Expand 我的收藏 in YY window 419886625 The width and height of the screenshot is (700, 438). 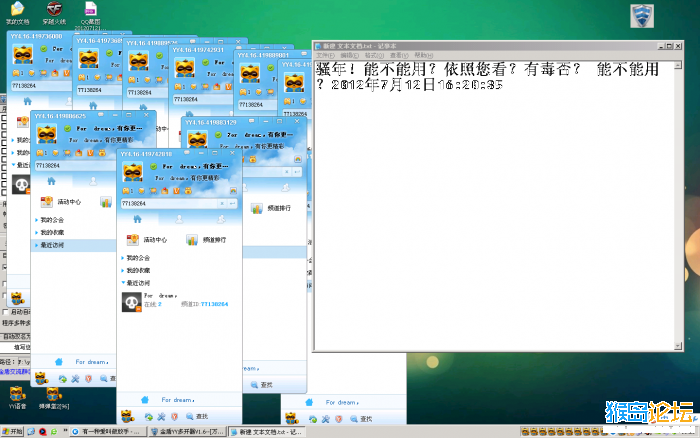(50, 233)
